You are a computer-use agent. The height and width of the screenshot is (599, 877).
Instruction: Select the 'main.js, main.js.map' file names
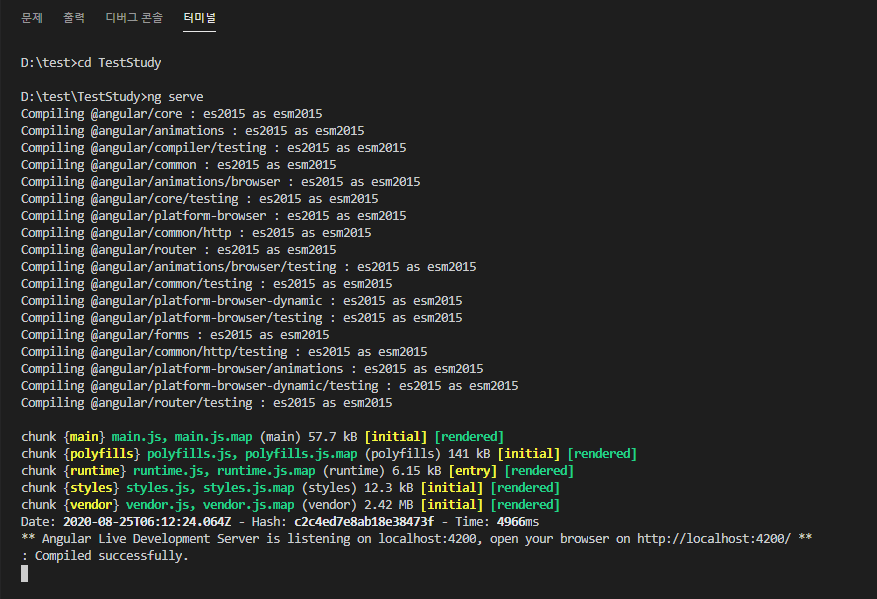tap(182, 437)
